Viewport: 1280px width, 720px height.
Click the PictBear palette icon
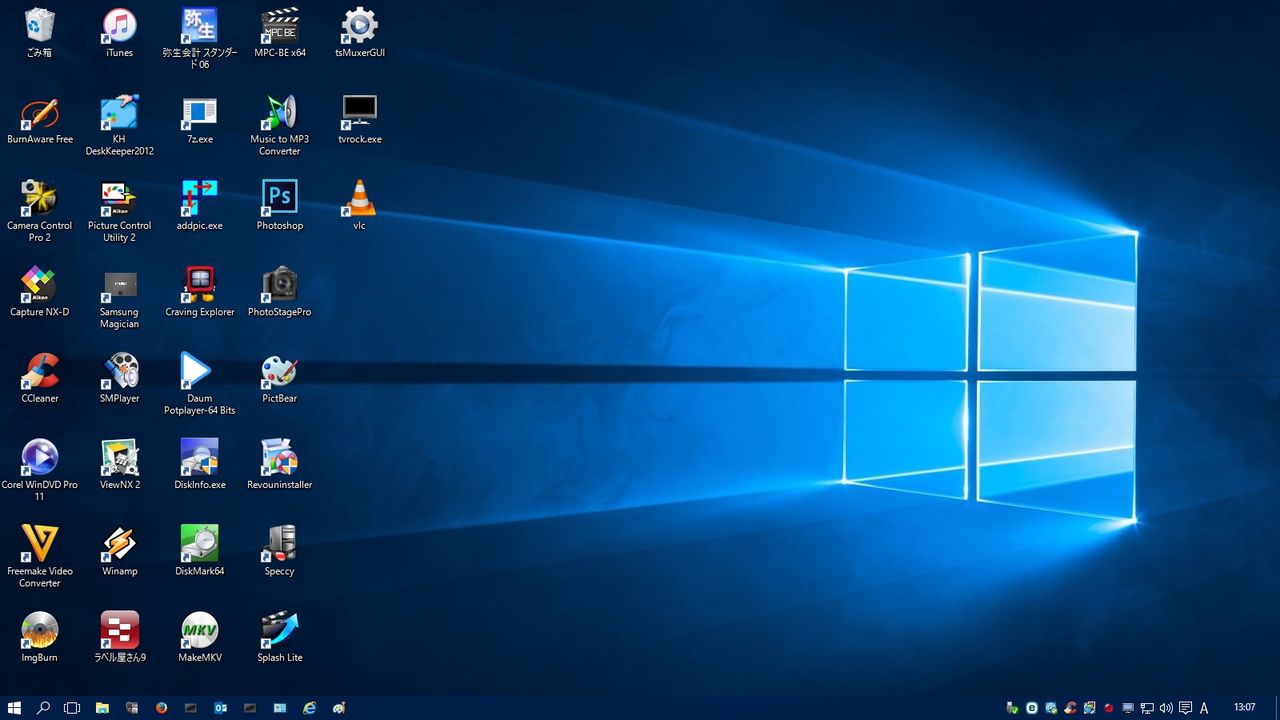[280, 378]
